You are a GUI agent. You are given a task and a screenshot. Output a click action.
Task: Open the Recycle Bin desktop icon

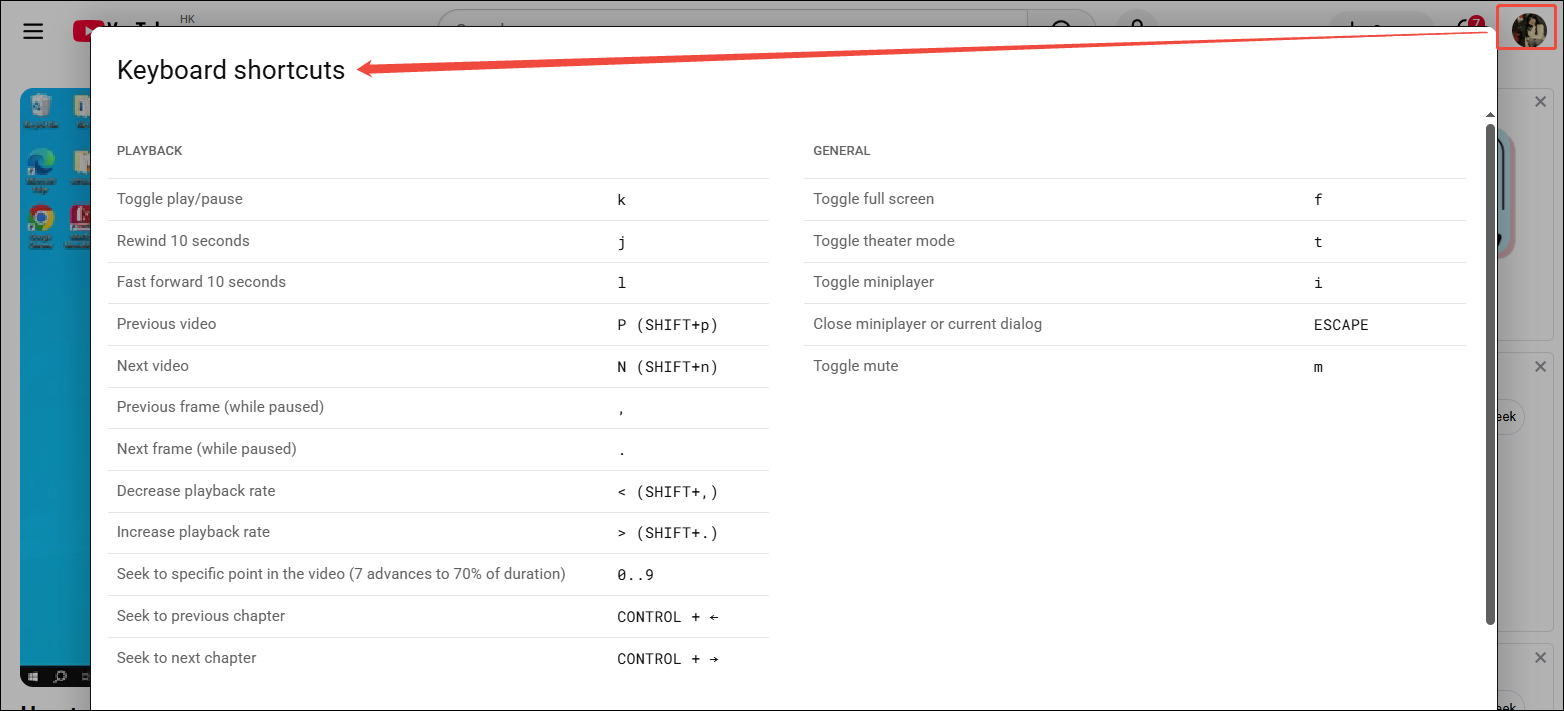click(x=41, y=104)
